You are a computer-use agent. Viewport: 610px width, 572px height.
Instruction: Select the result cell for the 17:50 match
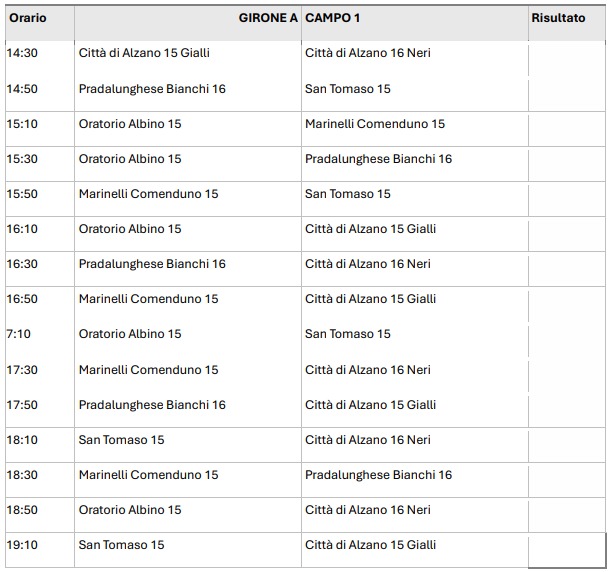point(567,405)
